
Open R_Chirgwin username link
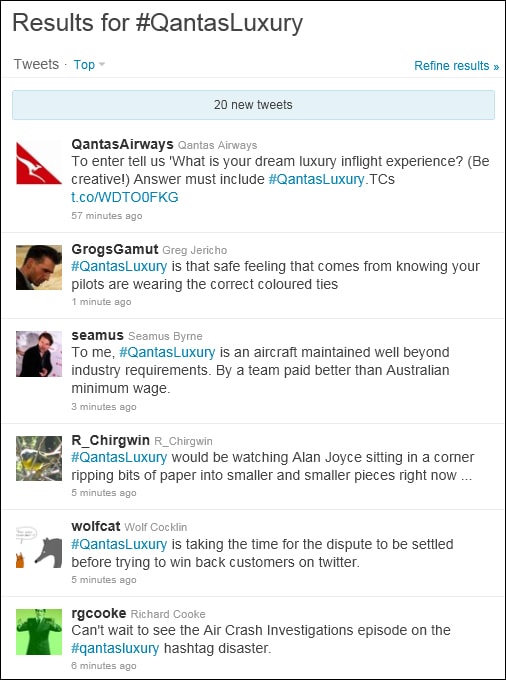coord(111,440)
